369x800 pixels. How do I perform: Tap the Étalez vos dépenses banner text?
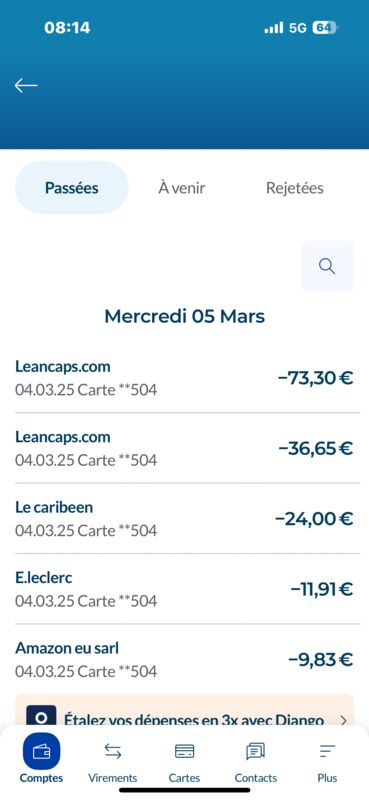coord(194,720)
